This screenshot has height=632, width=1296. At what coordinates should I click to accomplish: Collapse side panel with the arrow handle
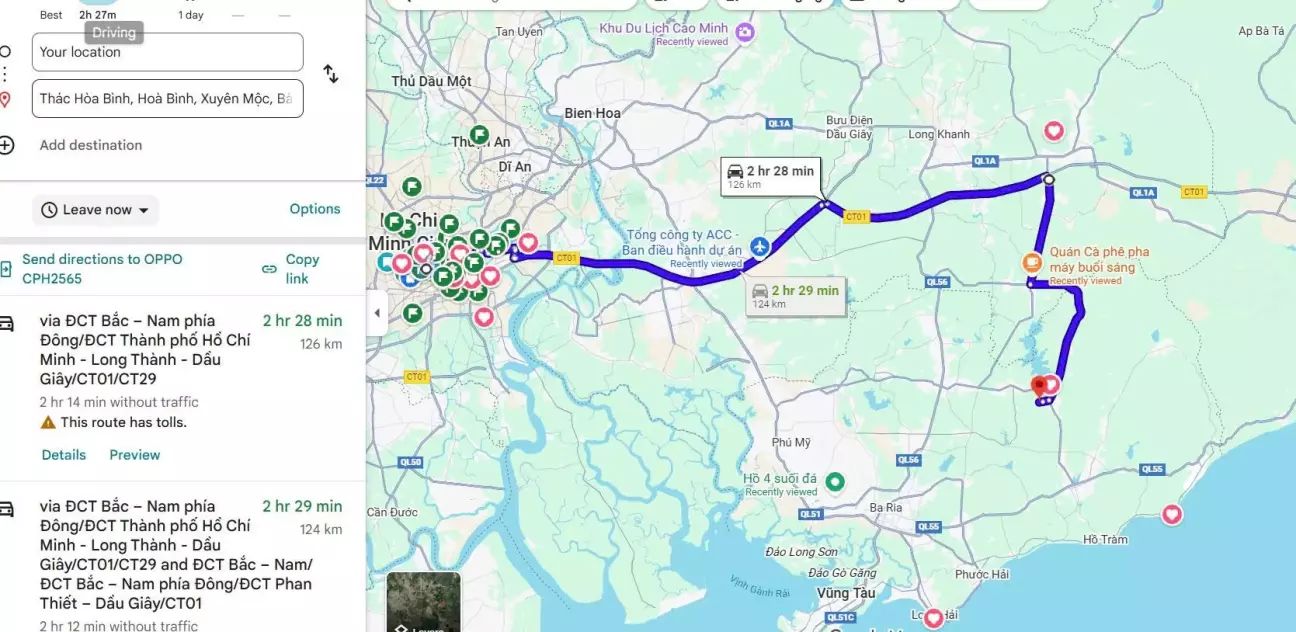[x=377, y=313]
